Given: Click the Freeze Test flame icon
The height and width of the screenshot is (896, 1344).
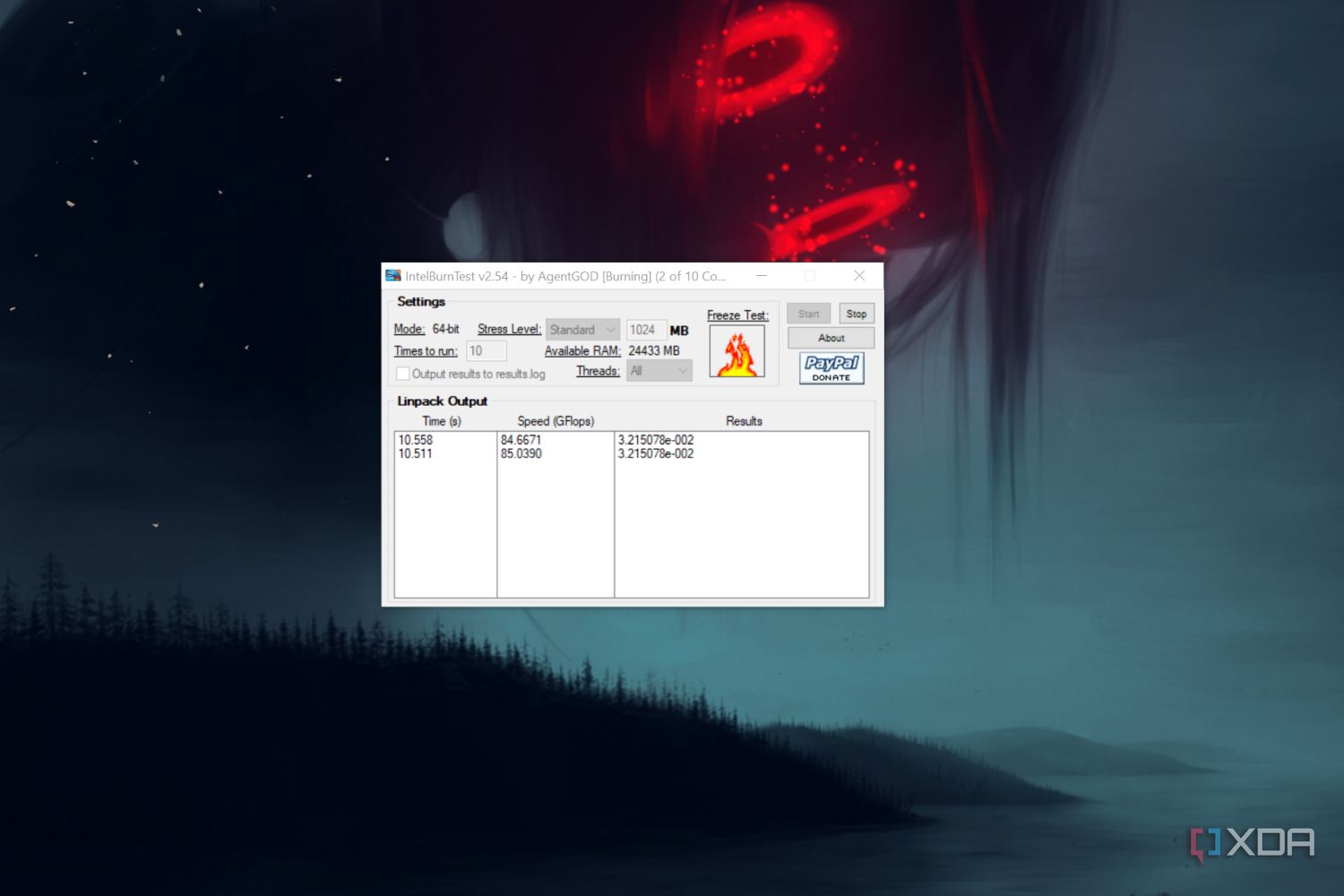Looking at the screenshot, I should tap(737, 350).
